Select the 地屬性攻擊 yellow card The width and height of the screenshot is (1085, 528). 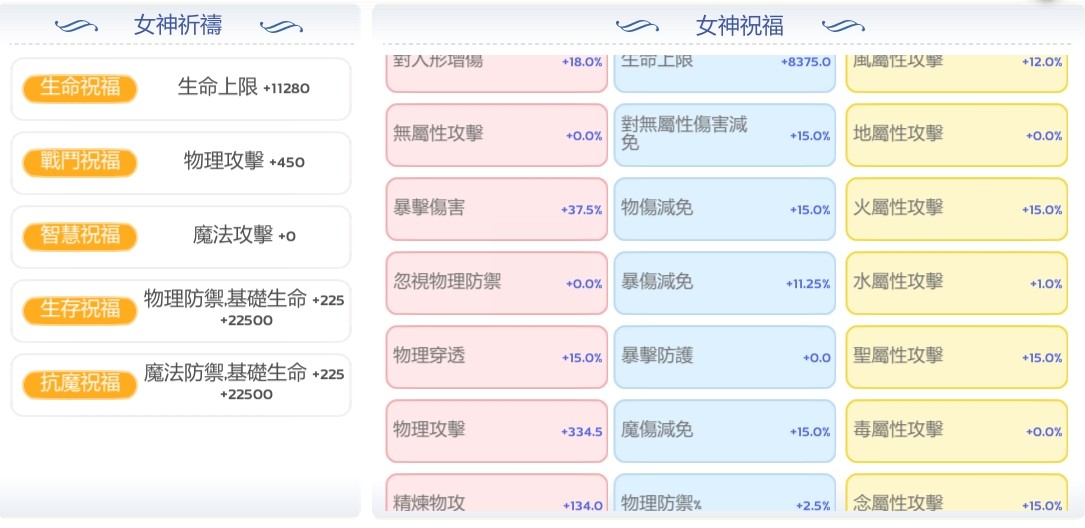(x=956, y=135)
